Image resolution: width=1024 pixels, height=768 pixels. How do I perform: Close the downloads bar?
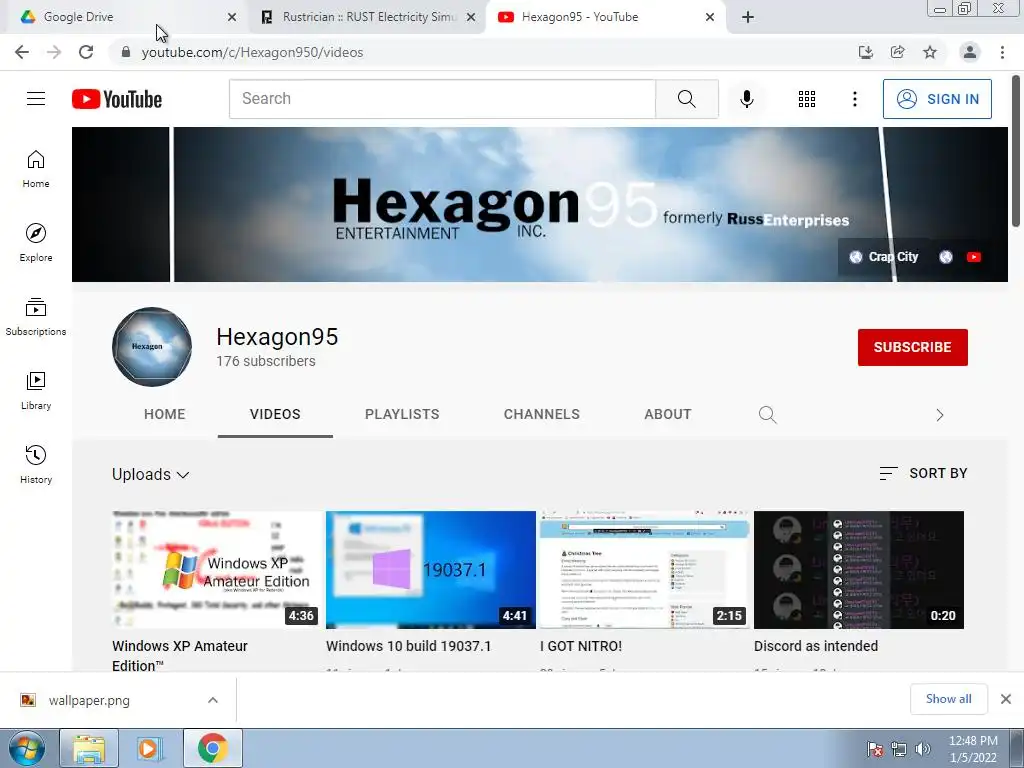(x=1006, y=699)
